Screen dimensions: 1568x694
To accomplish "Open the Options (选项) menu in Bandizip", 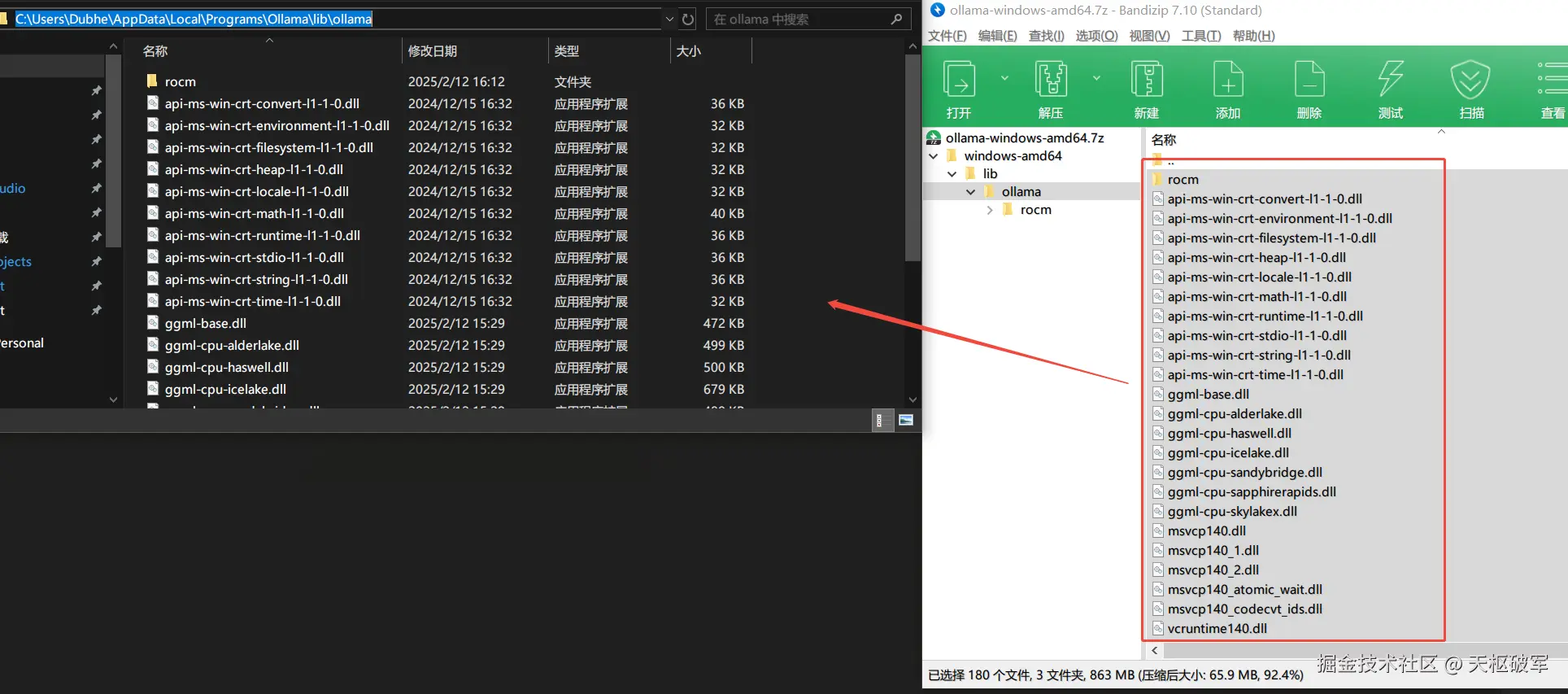I will 1097,36.
